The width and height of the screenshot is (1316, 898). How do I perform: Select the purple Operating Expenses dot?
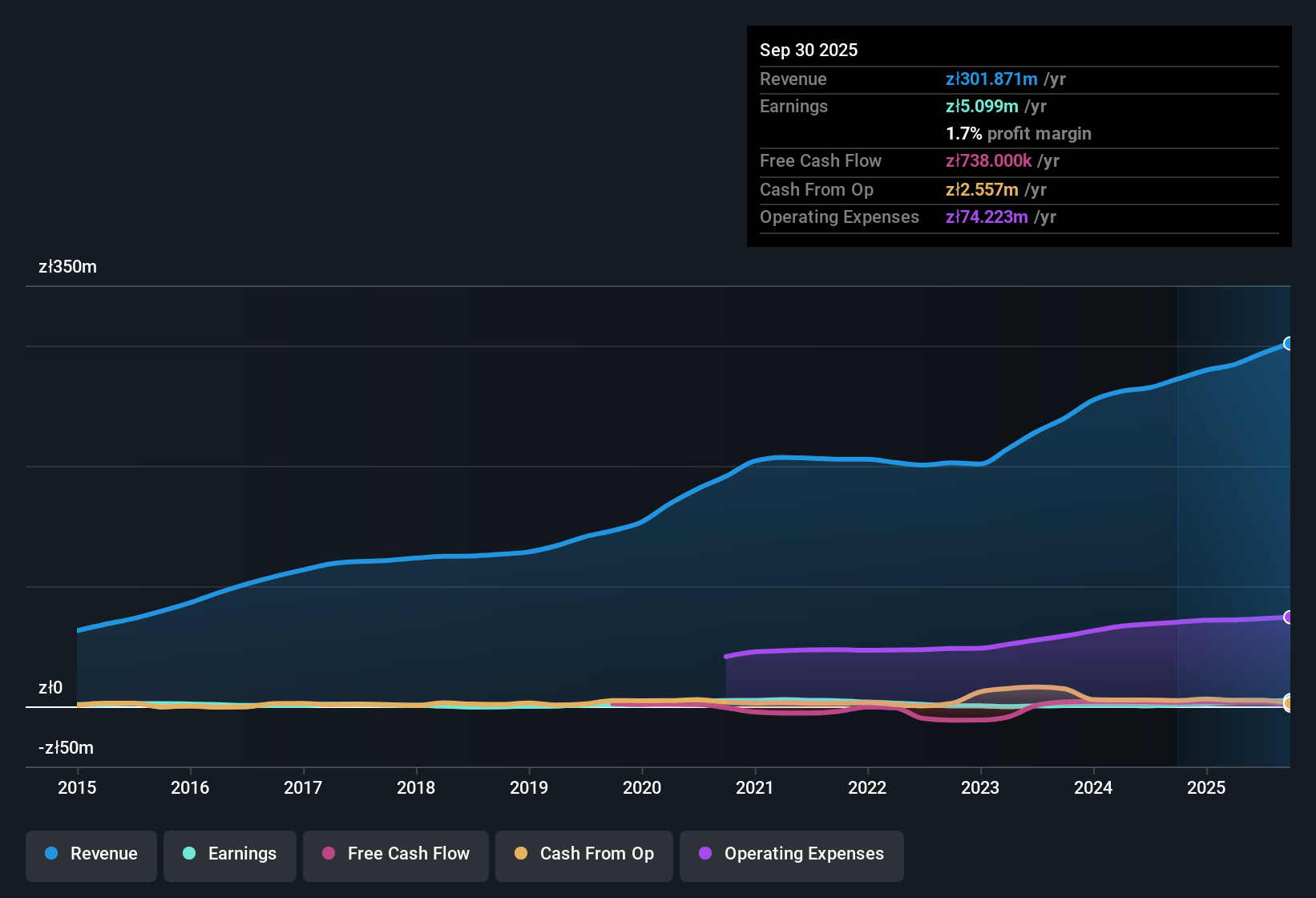[704, 854]
